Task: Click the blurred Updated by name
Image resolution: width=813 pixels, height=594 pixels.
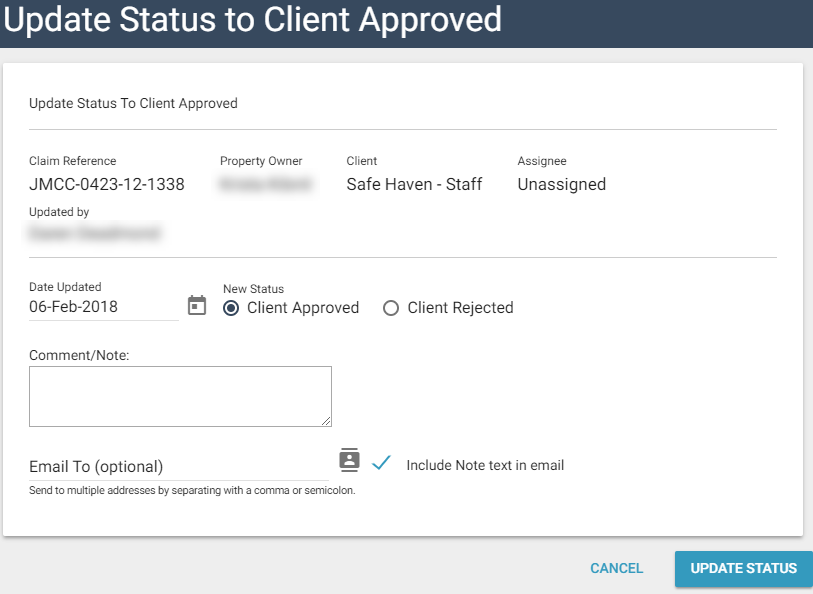Action: pos(95,234)
